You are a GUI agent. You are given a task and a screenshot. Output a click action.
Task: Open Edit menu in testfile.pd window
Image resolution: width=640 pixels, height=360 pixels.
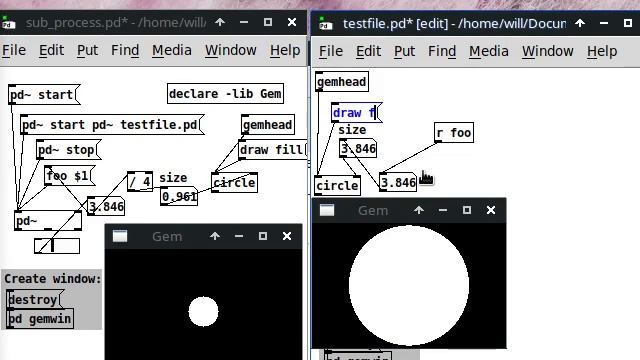(x=369, y=51)
